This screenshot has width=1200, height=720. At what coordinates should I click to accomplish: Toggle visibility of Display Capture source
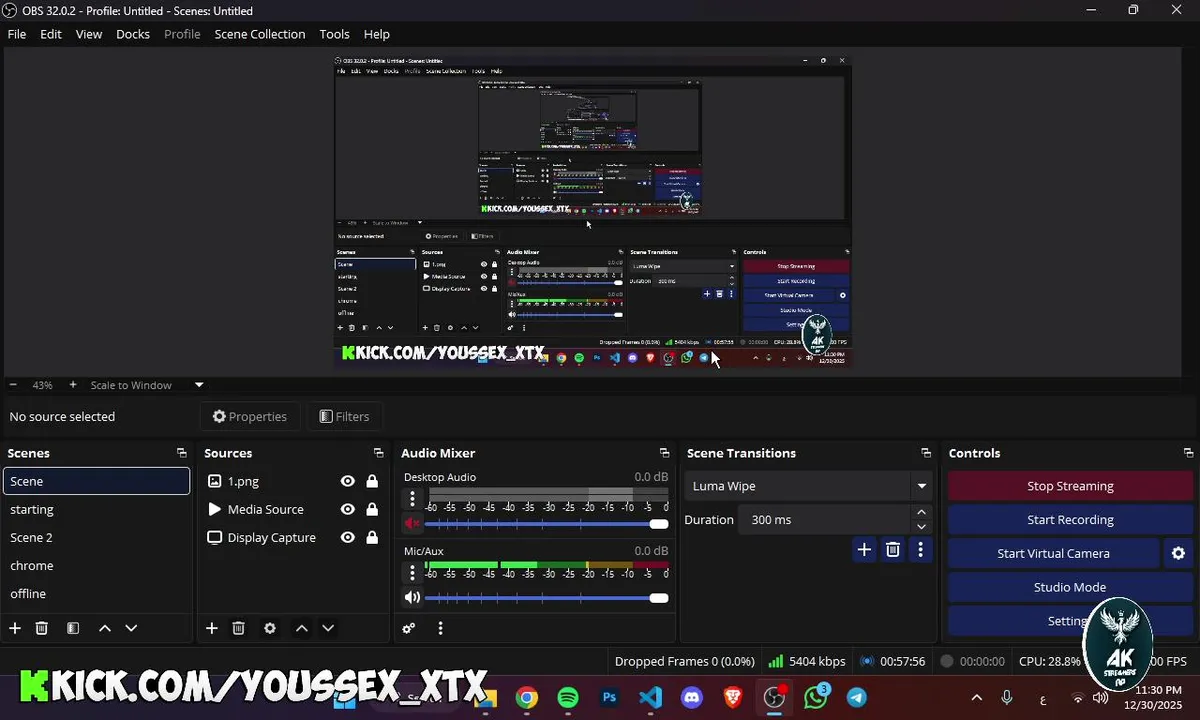coord(348,537)
